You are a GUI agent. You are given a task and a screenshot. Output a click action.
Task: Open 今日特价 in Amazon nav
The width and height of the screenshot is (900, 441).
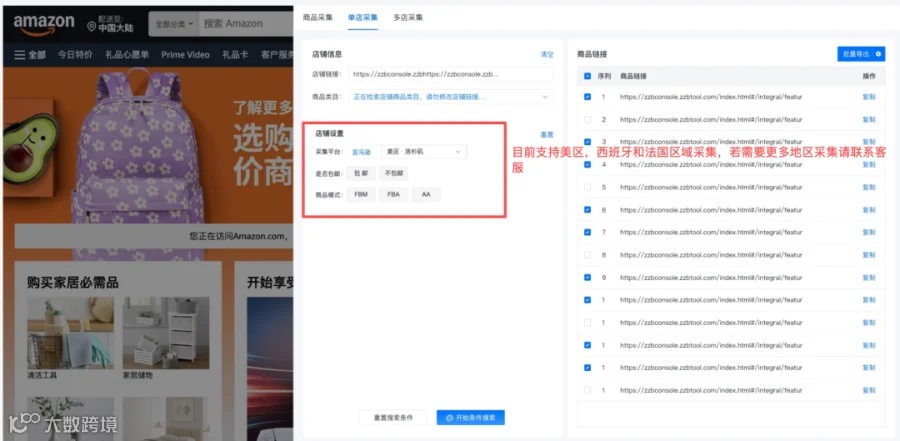(x=75, y=55)
